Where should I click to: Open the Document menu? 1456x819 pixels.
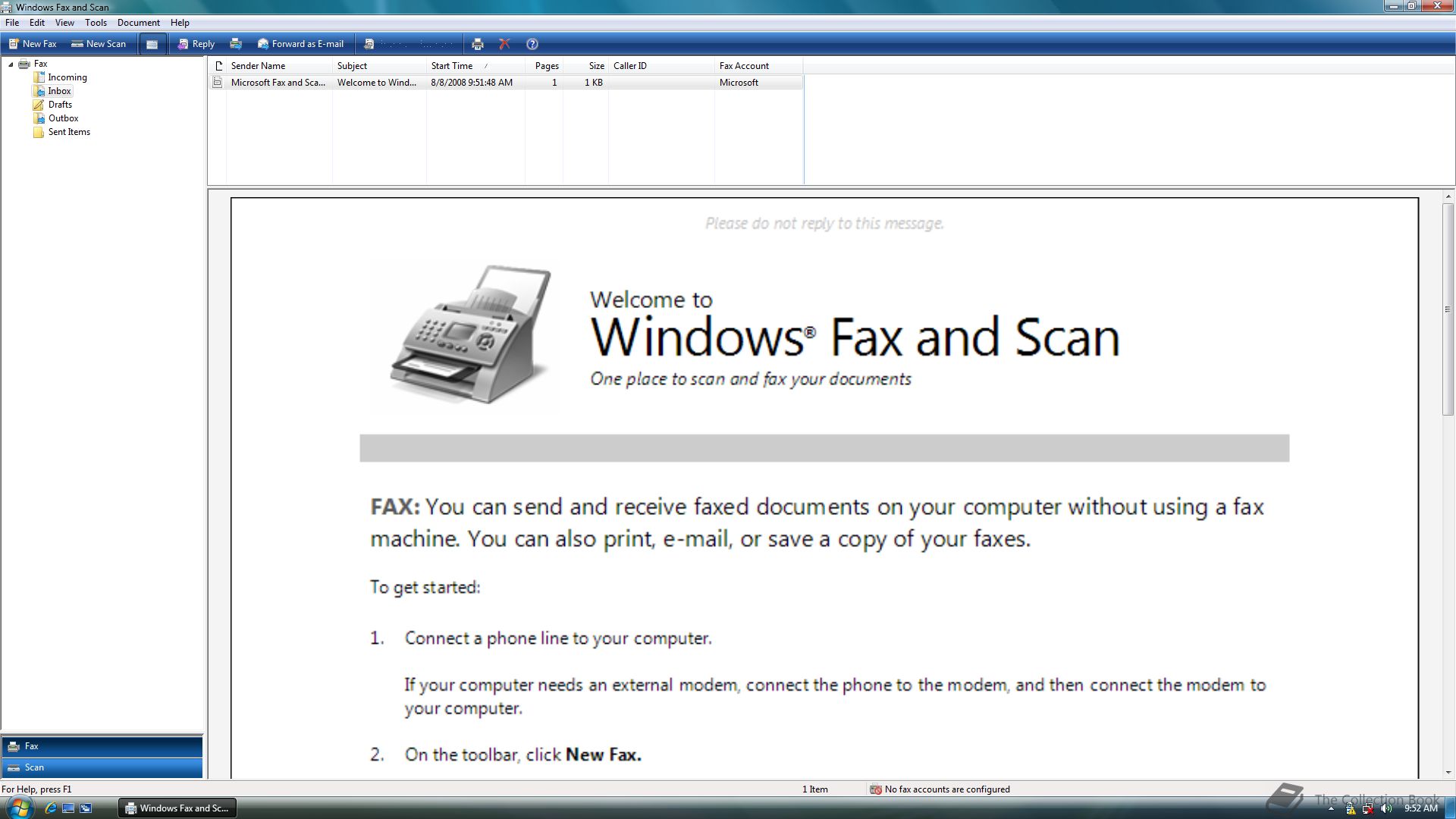(139, 23)
